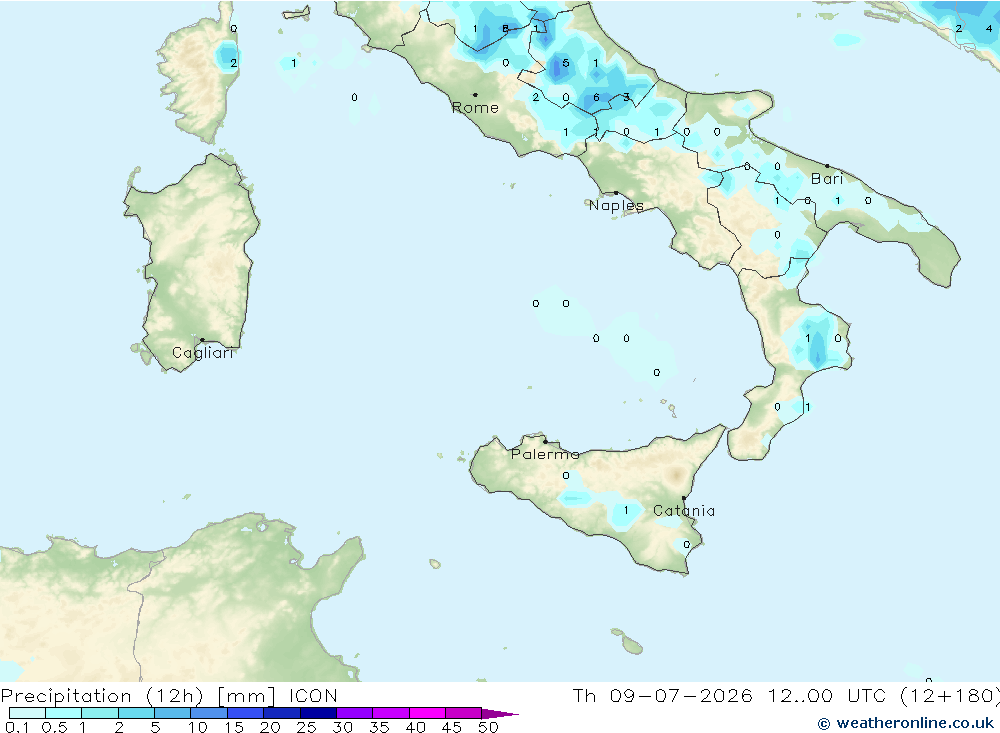The height and width of the screenshot is (733, 1000).
Task: Select legend swatch between 0.1 and 0.5
Action: point(27,713)
